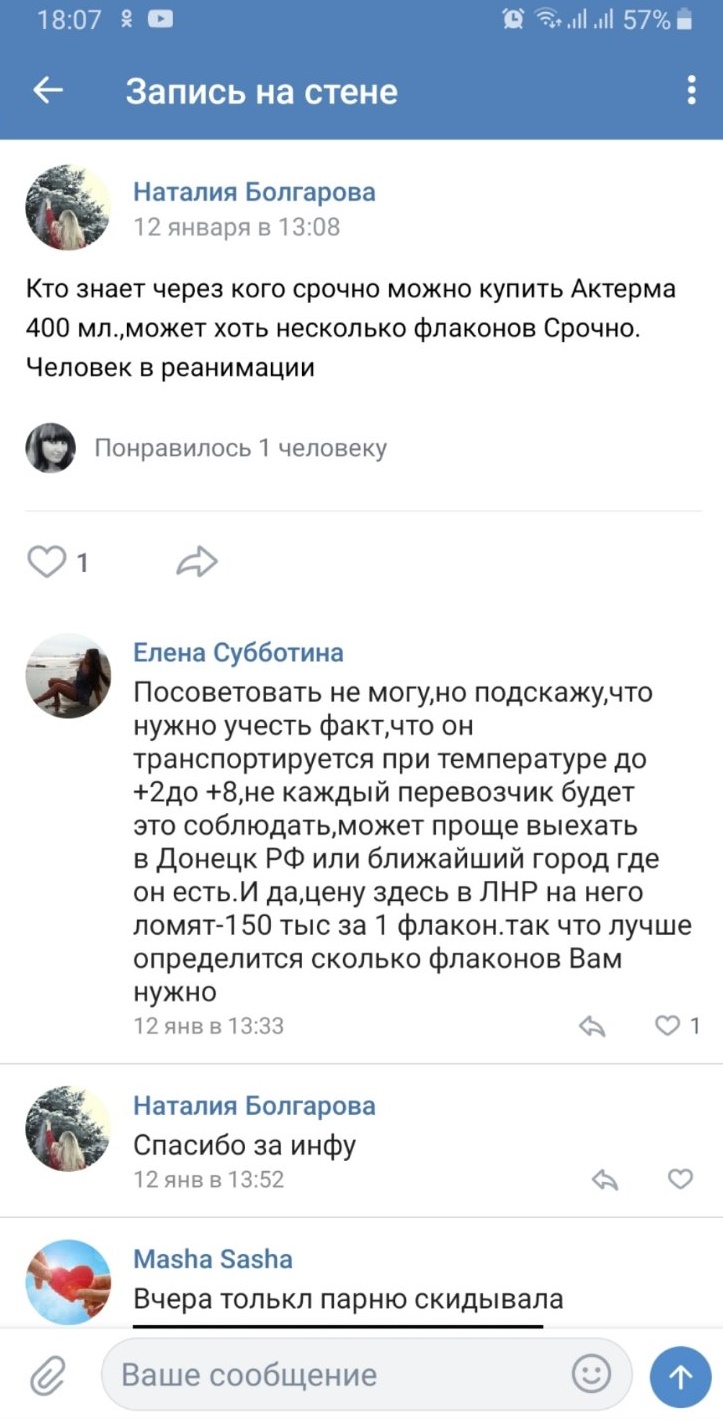Like the wall post with heart icon
Viewport: 723px width, 1419px height.
47,562
